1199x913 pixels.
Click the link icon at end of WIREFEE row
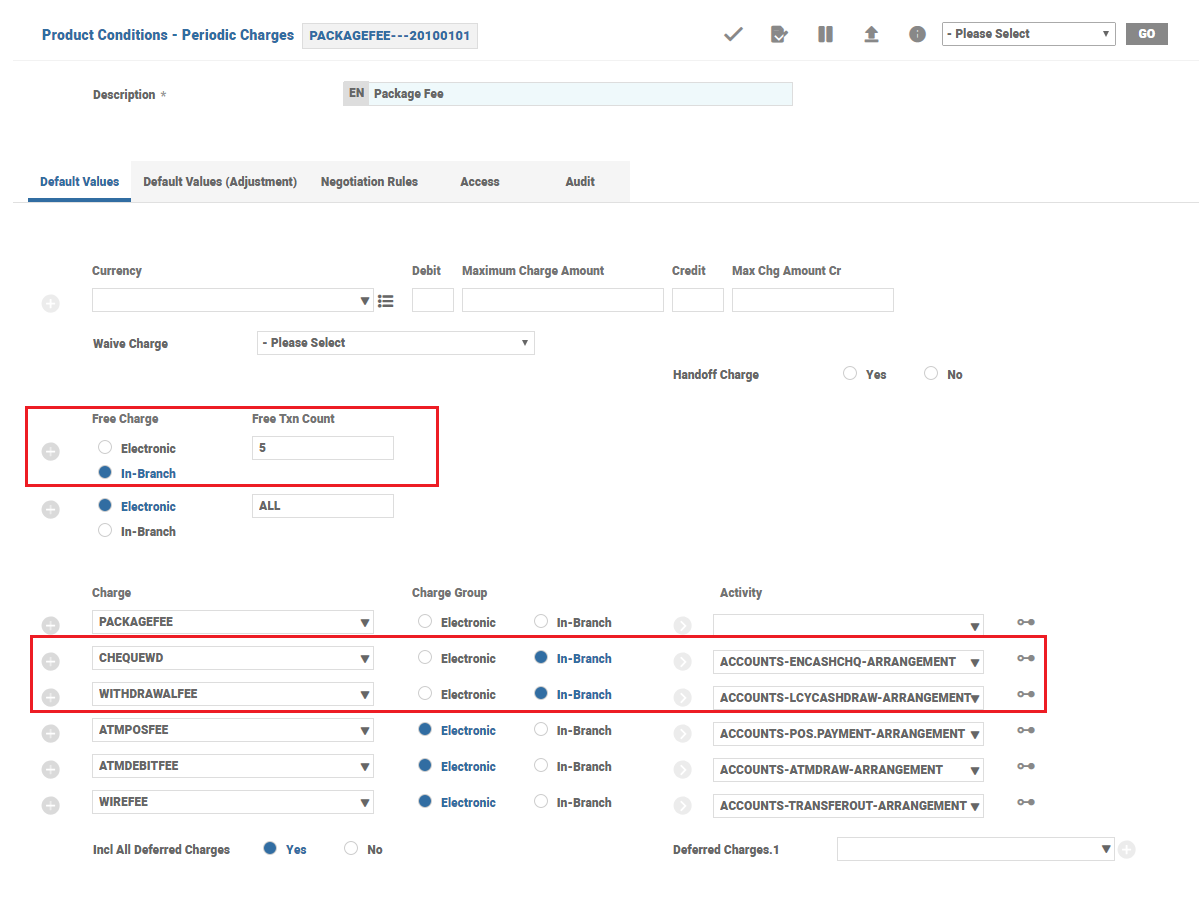tap(1026, 802)
